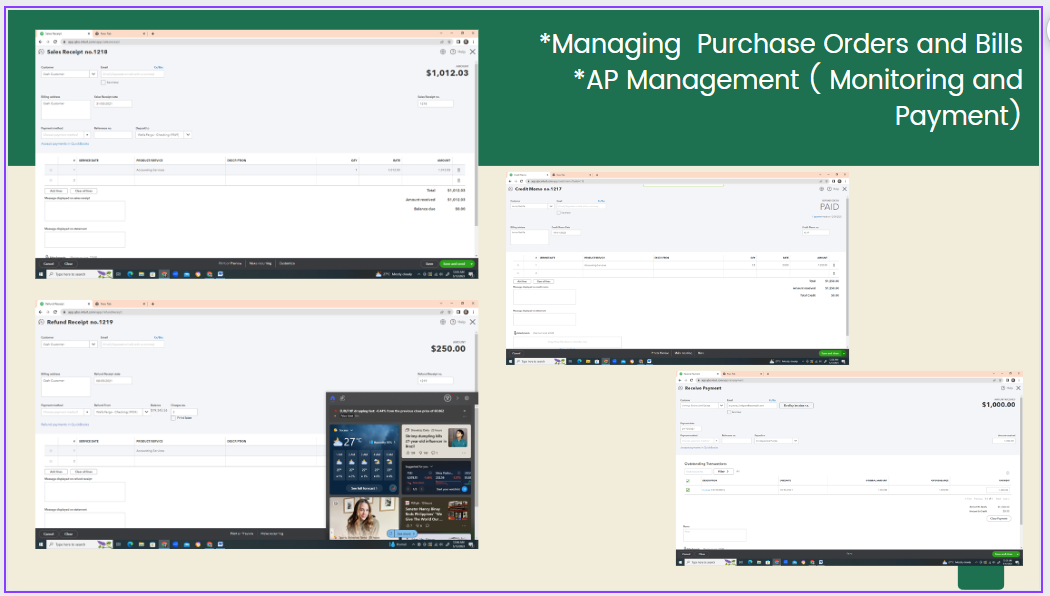This screenshot has width=1050, height=596.
Task: Open Save and send arrow menu in Sales Receipt
Action: 471,264
